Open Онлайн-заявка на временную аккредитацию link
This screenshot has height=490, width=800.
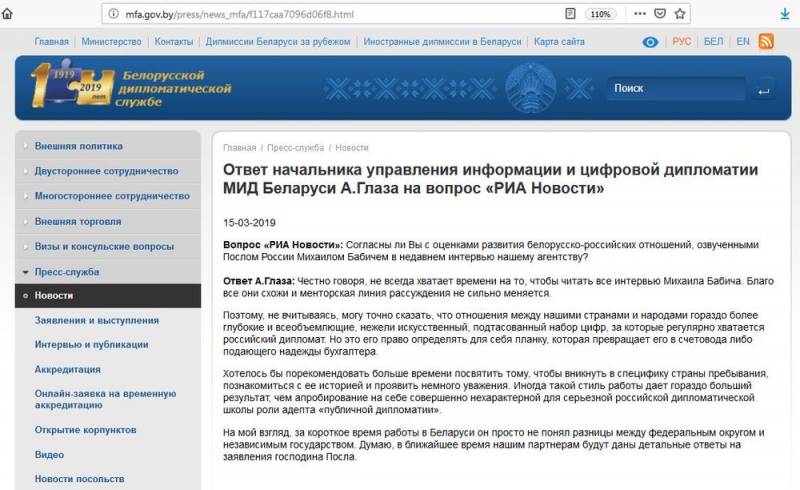(x=105, y=399)
